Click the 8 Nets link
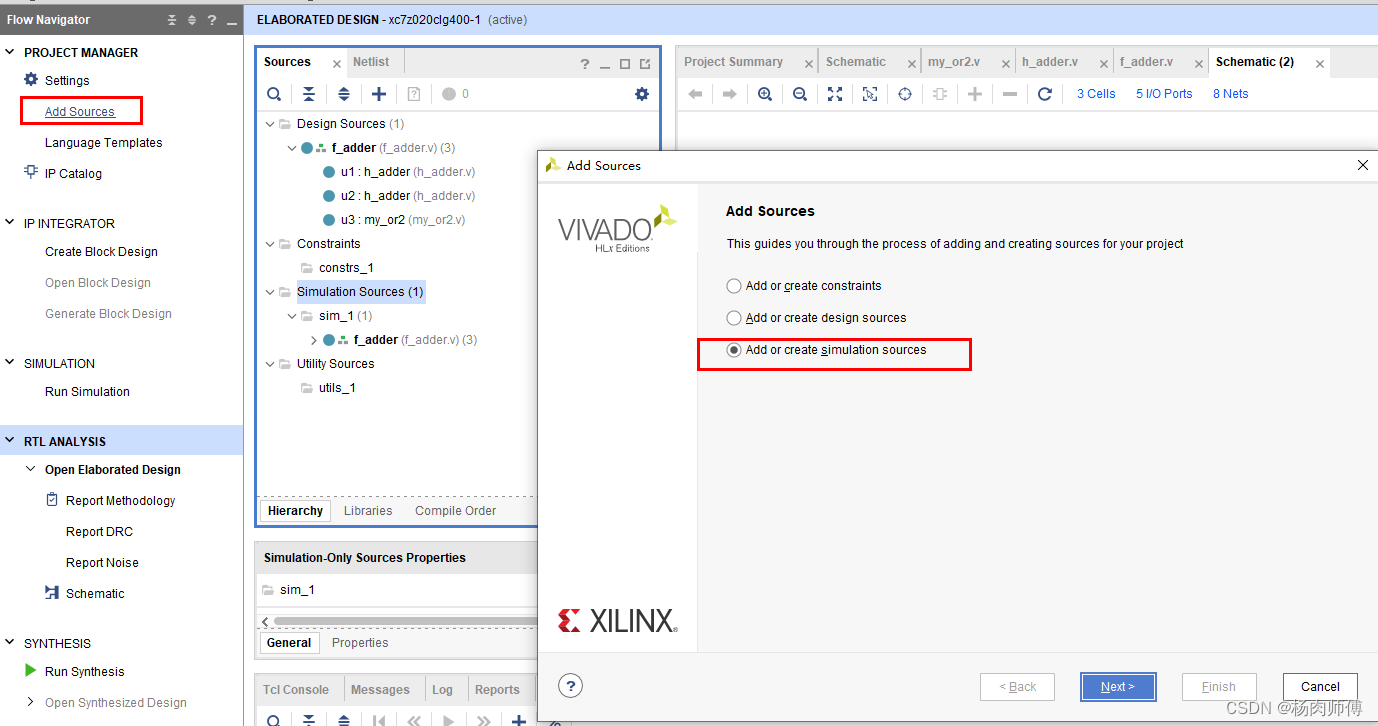 [1231, 94]
